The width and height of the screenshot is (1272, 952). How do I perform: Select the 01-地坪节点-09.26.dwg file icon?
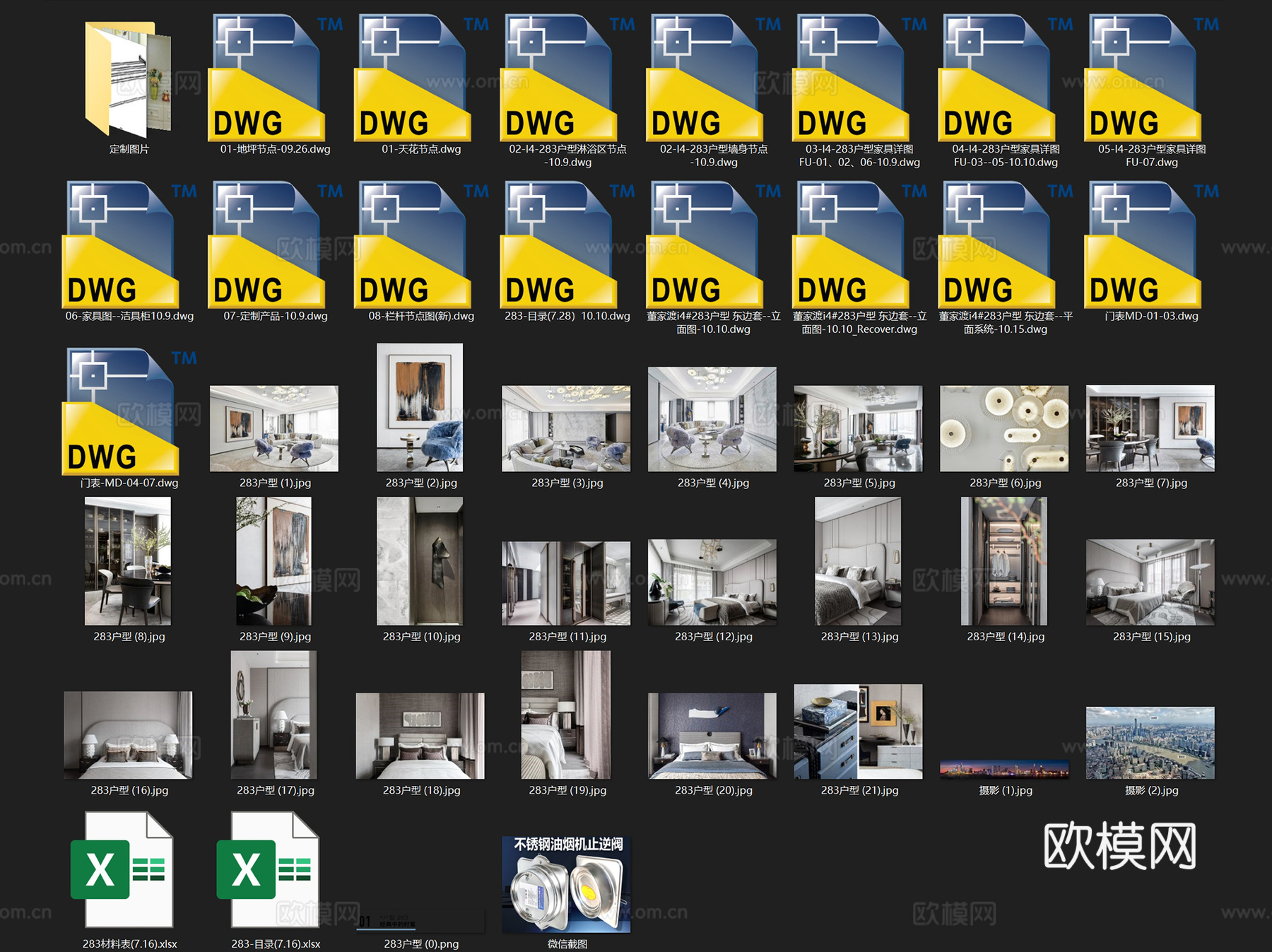coord(267,78)
